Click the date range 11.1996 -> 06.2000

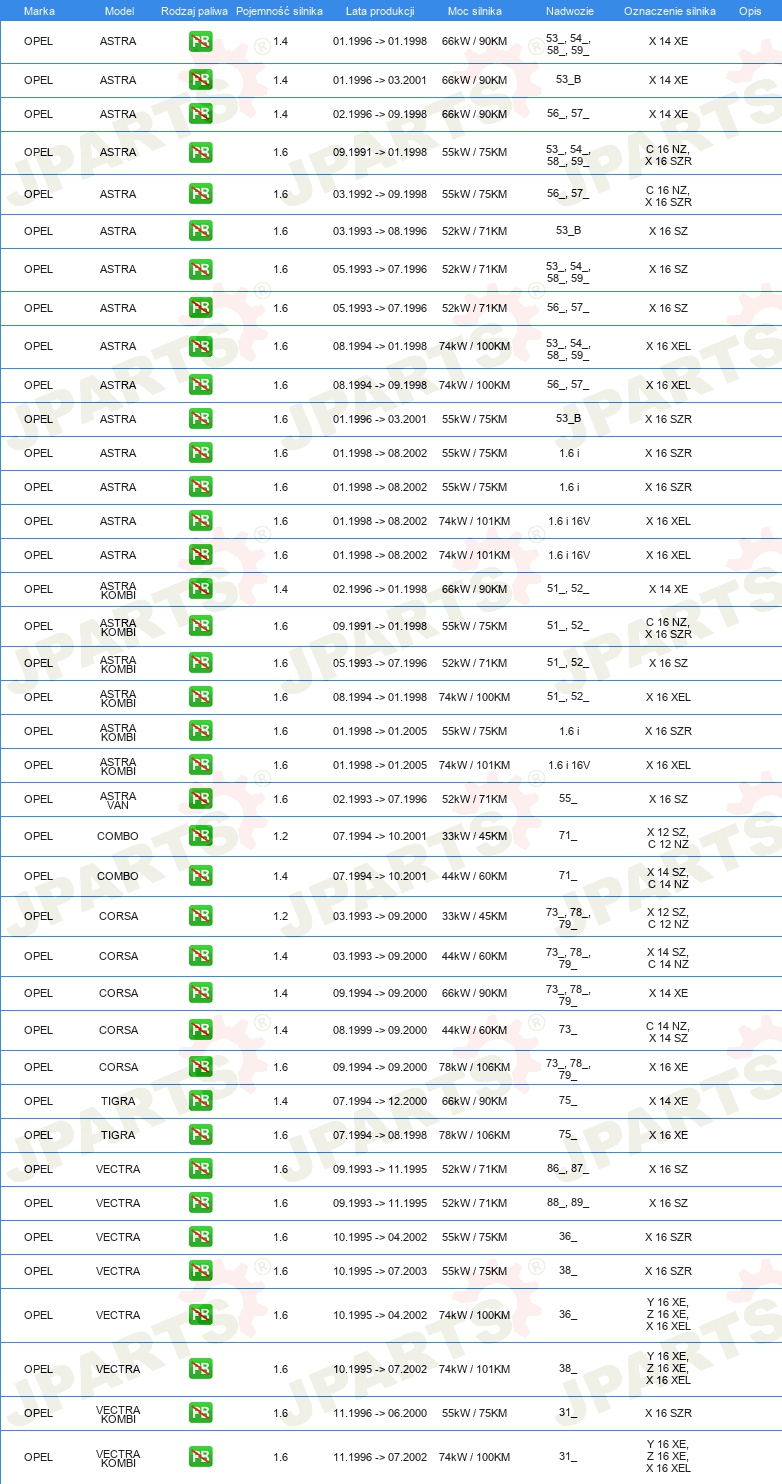pyautogui.click(x=380, y=1413)
